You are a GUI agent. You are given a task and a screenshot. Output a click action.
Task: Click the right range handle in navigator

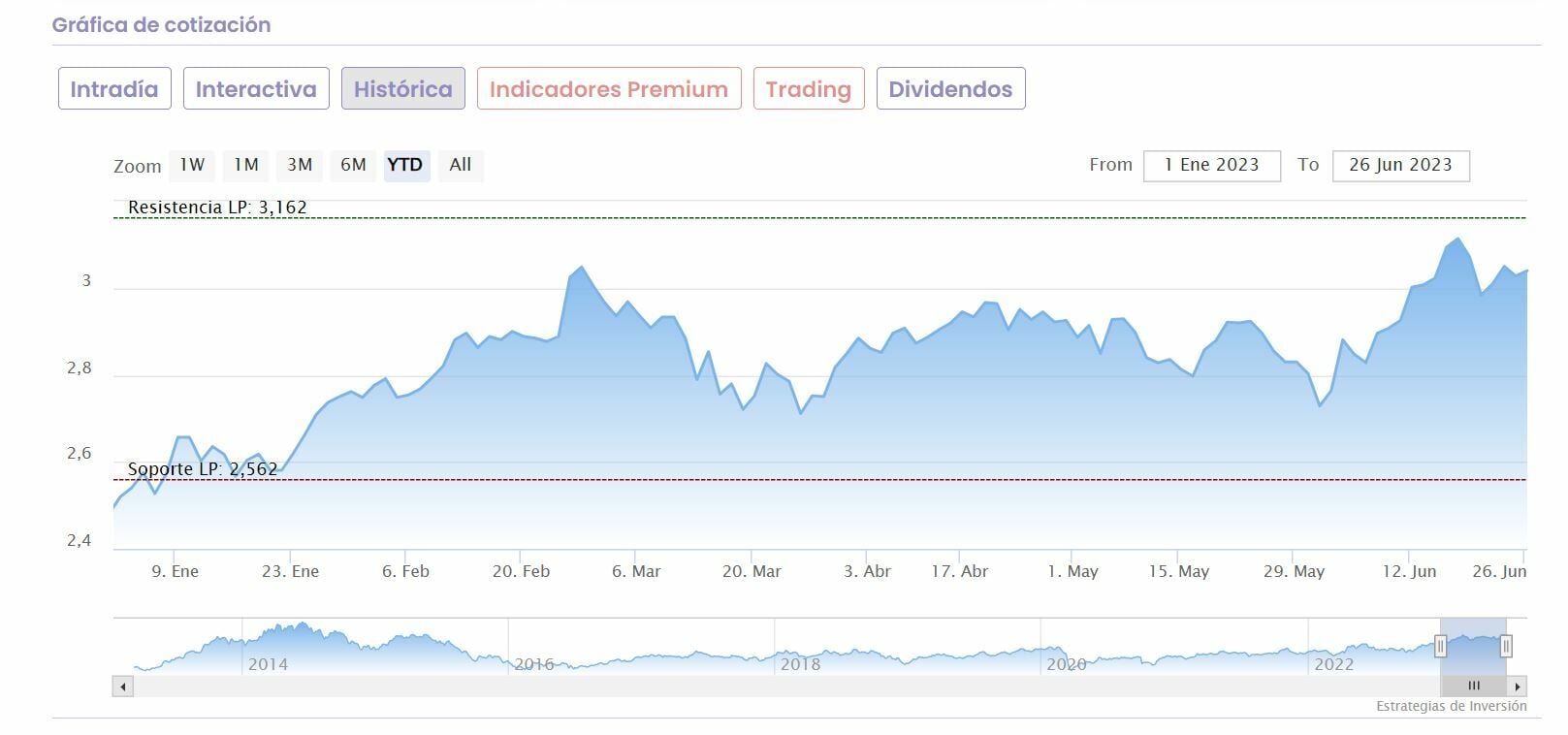point(1506,647)
